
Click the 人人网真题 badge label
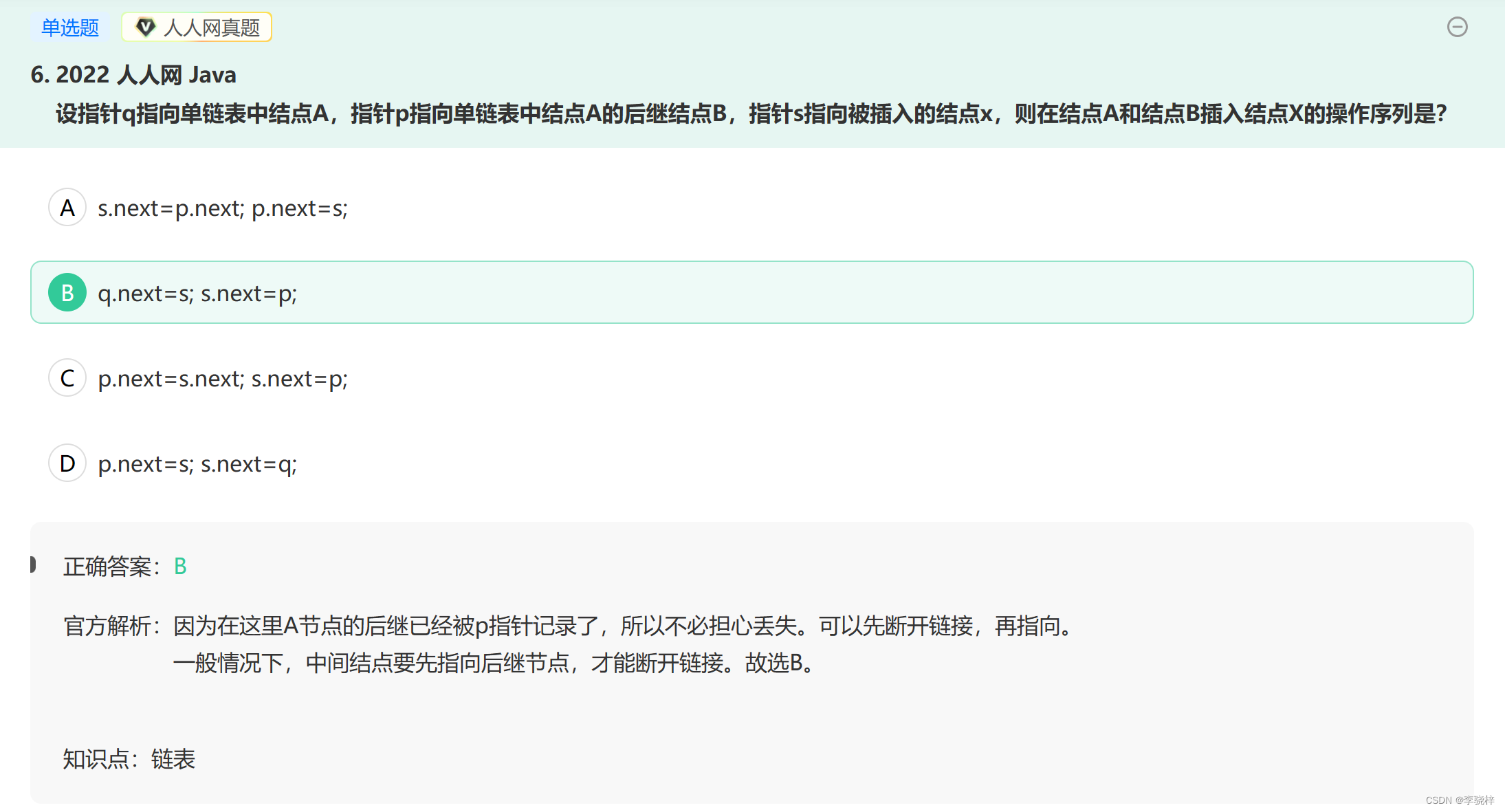pos(211,28)
